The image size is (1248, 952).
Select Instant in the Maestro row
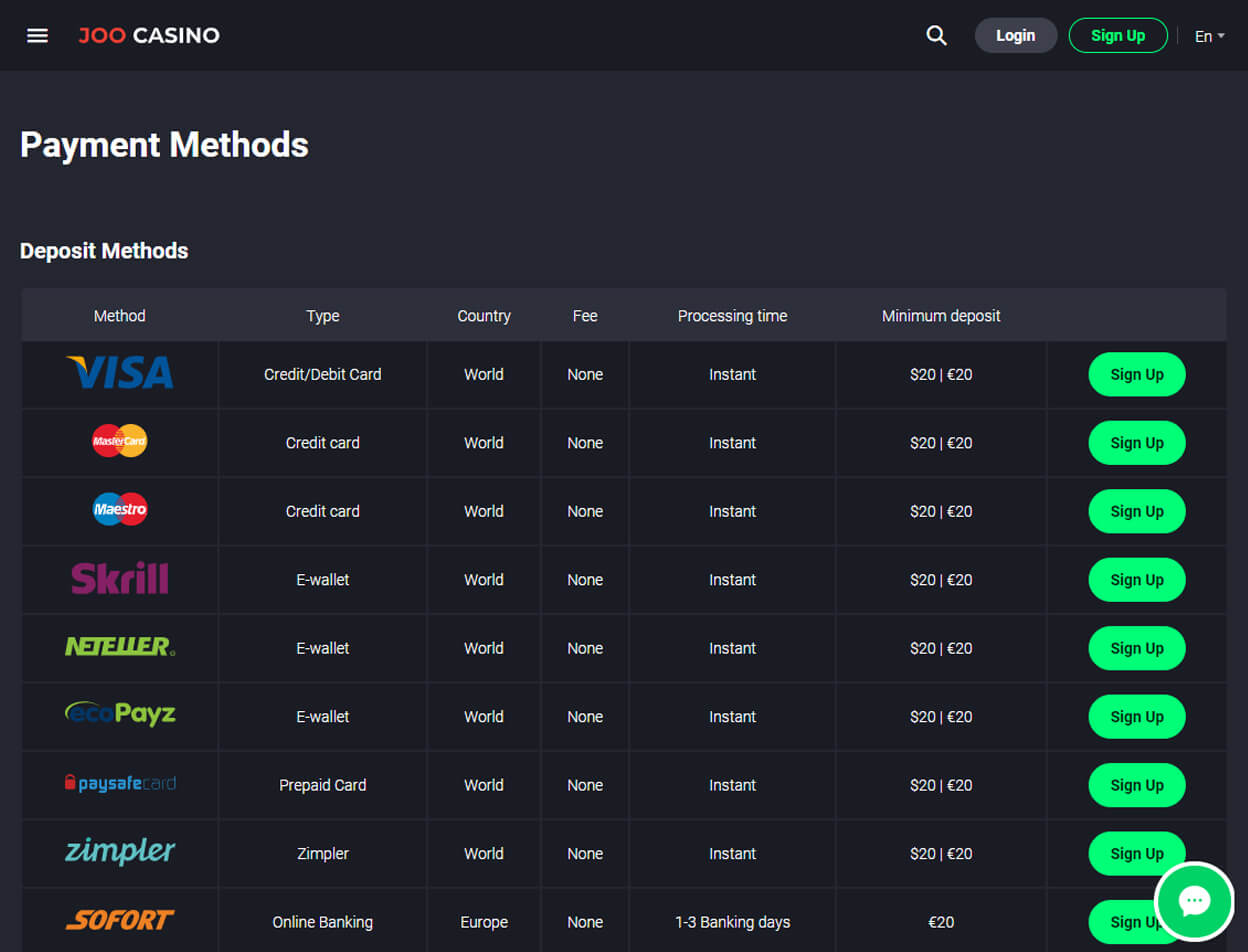pyautogui.click(x=733, y=511)
